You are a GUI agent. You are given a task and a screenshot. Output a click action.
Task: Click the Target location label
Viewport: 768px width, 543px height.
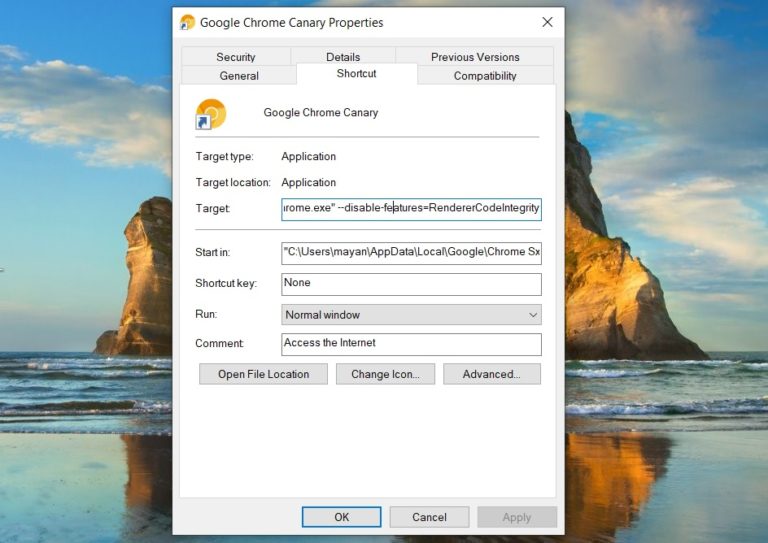(233, 183)
